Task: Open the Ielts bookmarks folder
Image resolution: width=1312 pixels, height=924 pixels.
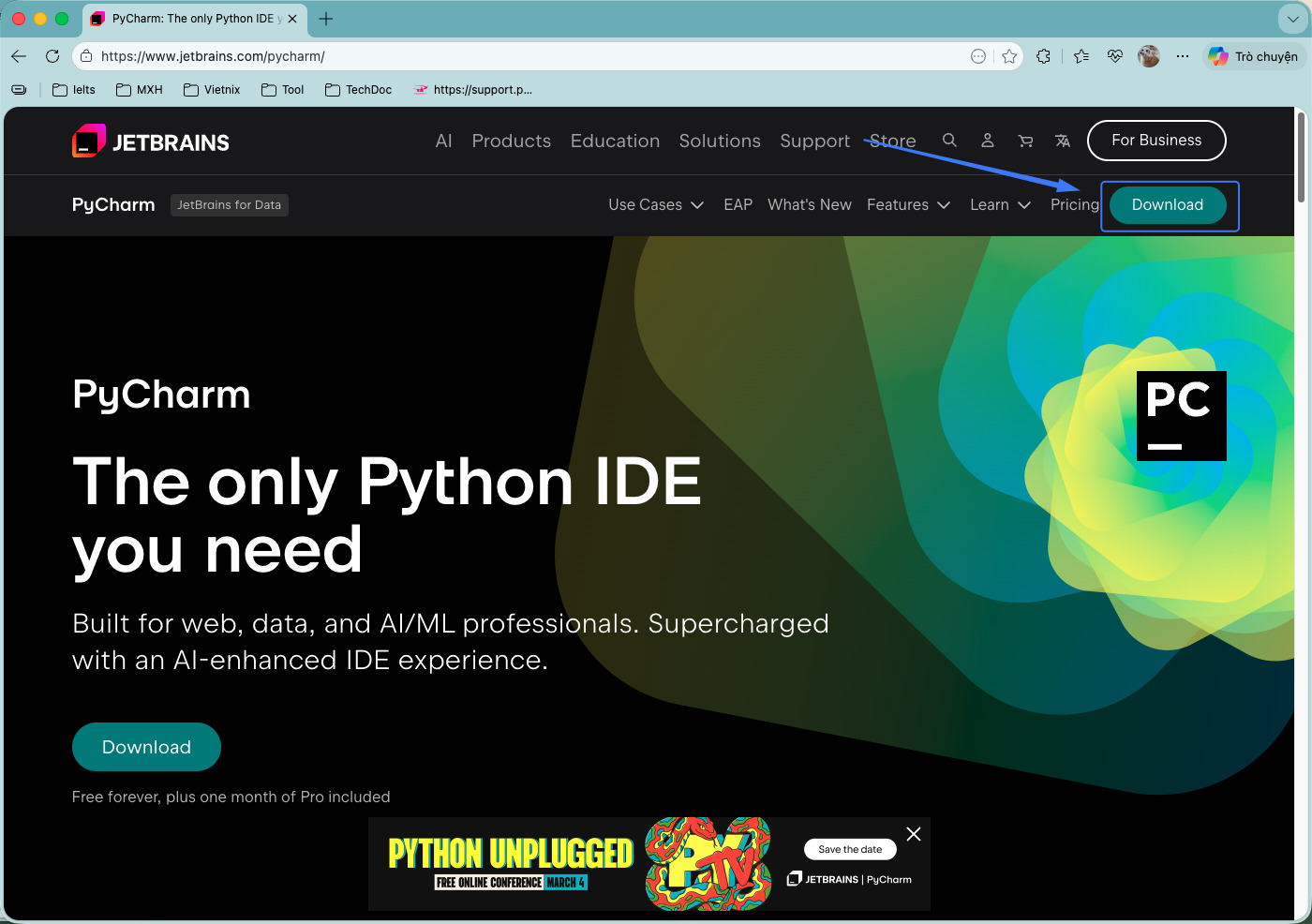Action: point(74,90)
